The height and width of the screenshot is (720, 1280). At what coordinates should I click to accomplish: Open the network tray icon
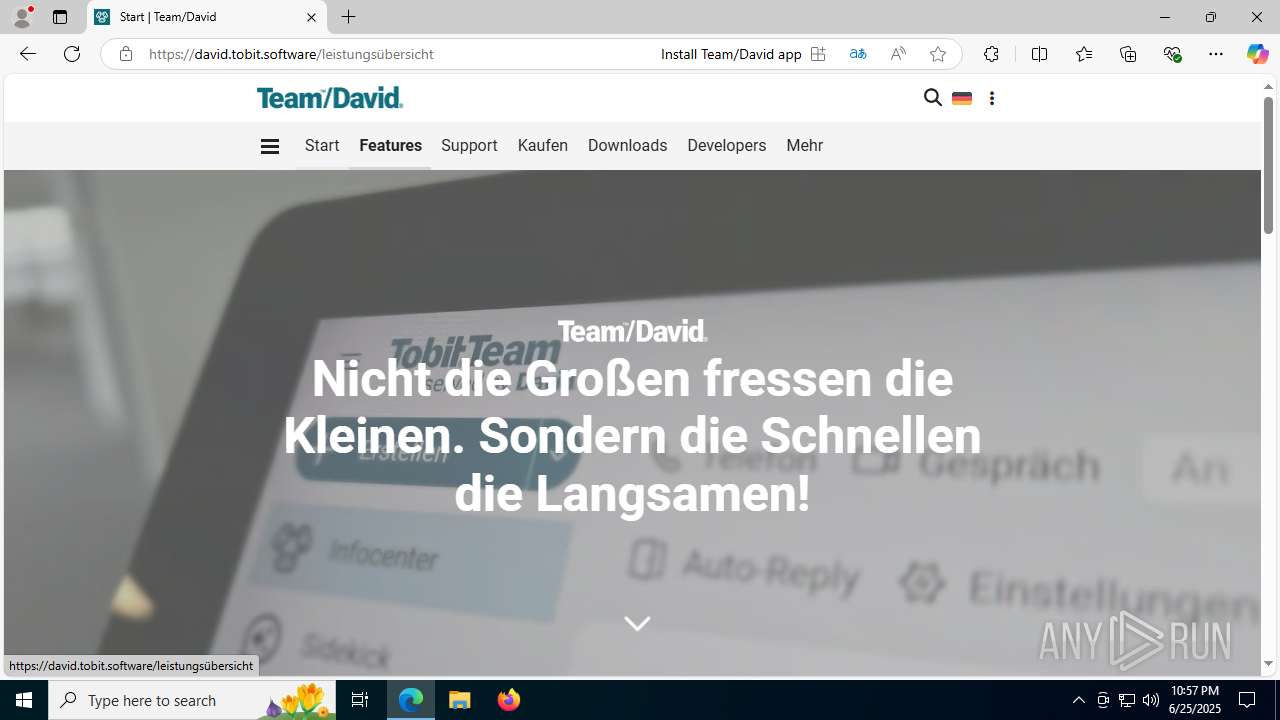1127,700
